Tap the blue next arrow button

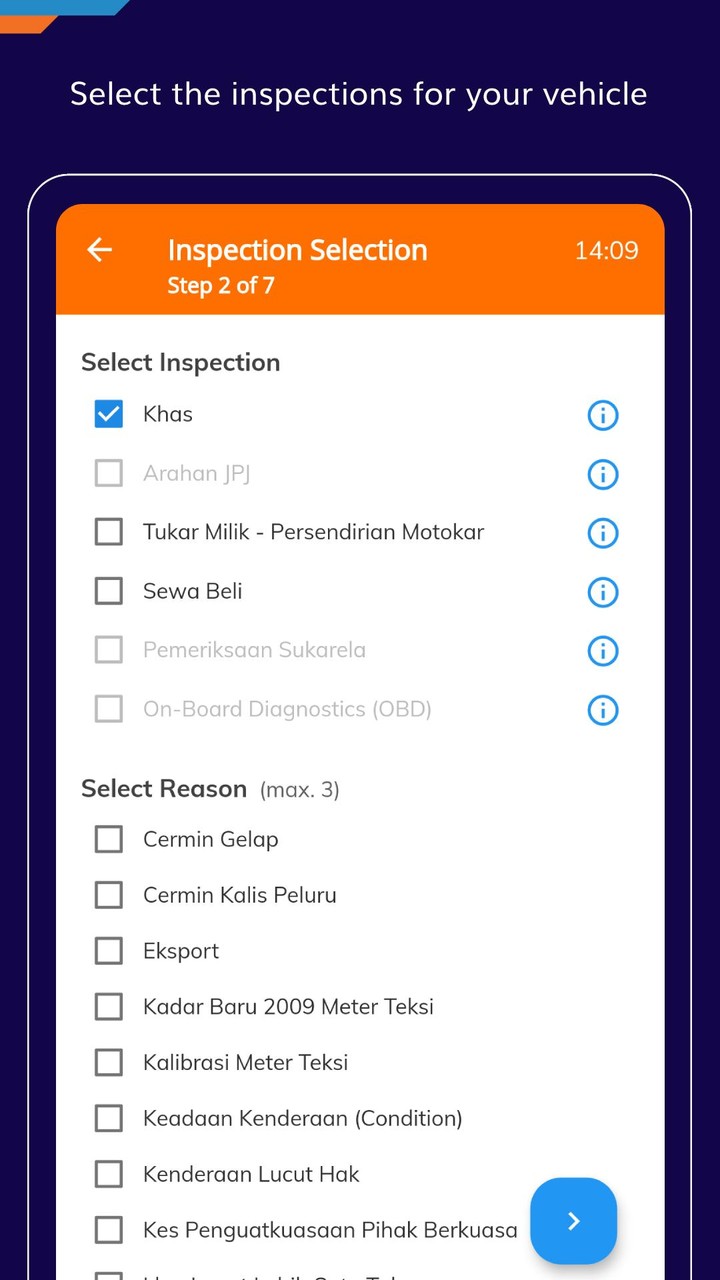tap(573, 1221)
